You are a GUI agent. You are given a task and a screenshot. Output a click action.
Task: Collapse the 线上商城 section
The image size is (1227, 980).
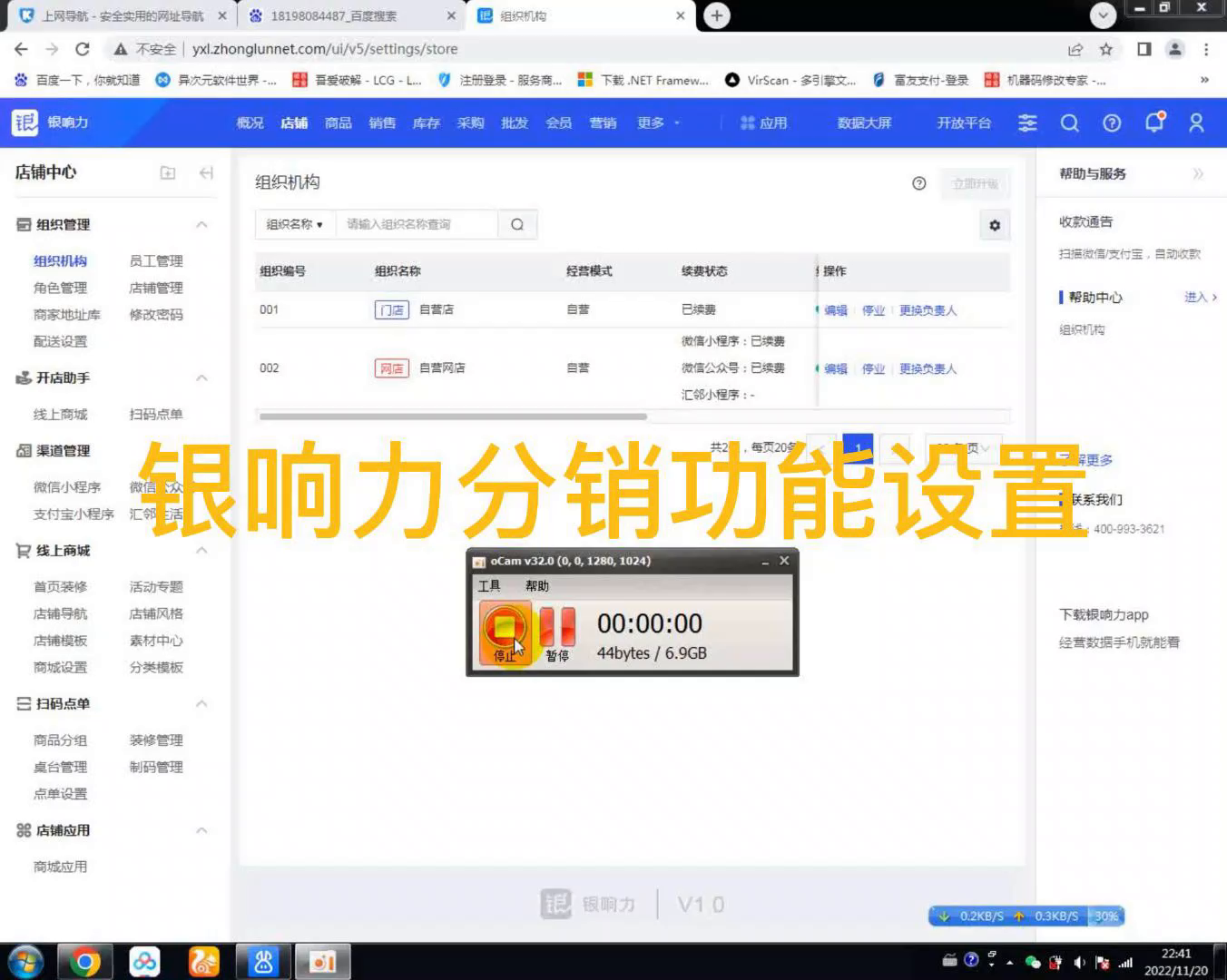click(x=201, y=550)
